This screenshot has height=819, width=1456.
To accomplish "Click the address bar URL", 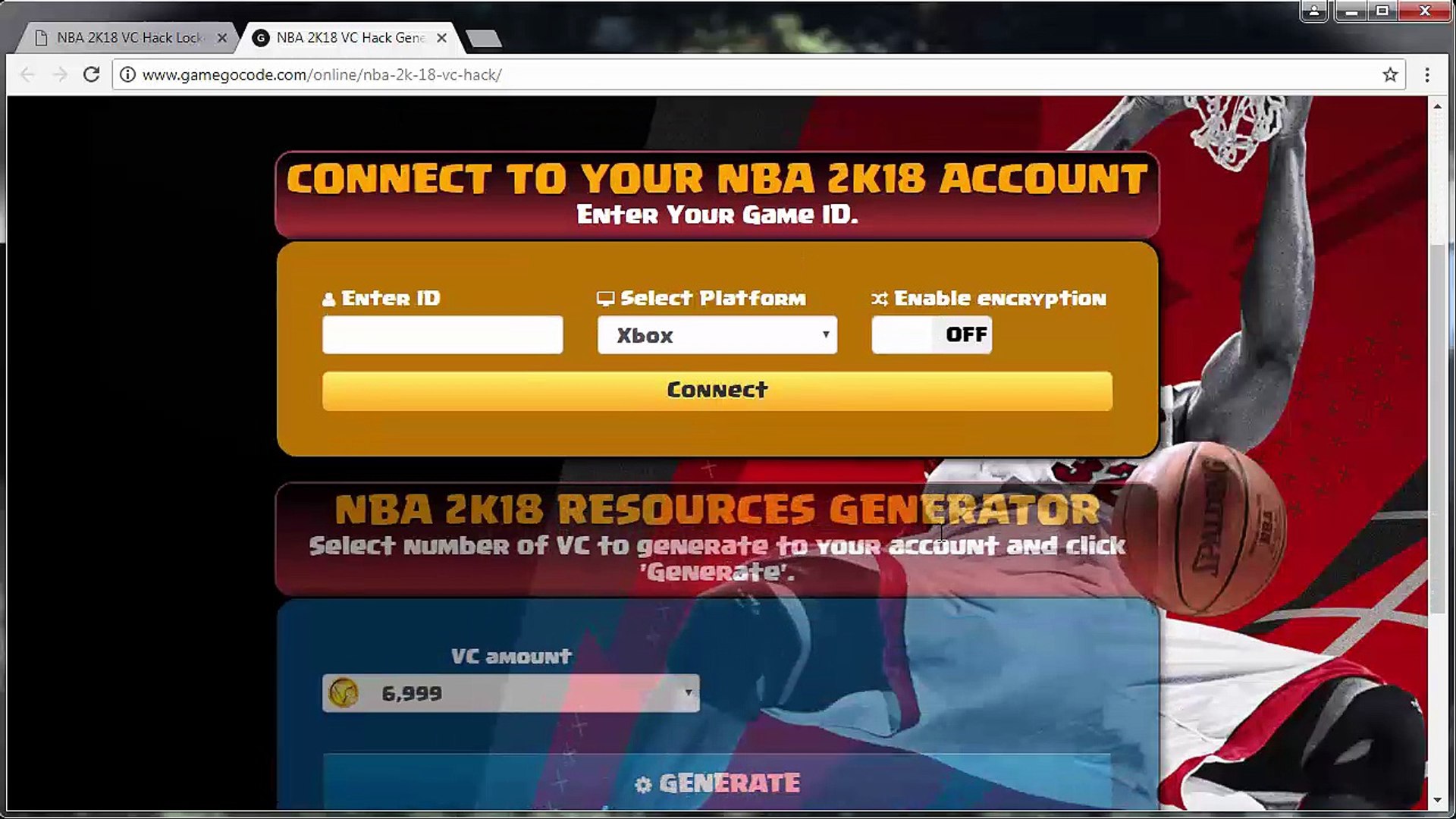I will point(322,74).
